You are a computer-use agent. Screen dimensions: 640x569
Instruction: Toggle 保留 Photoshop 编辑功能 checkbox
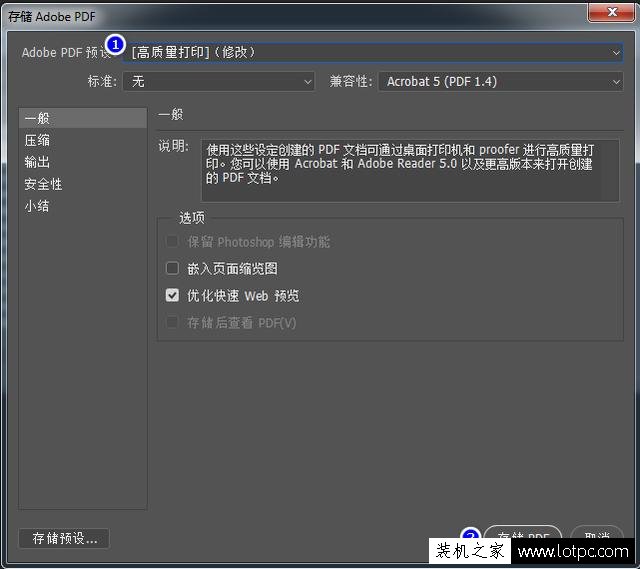(172, 242)
